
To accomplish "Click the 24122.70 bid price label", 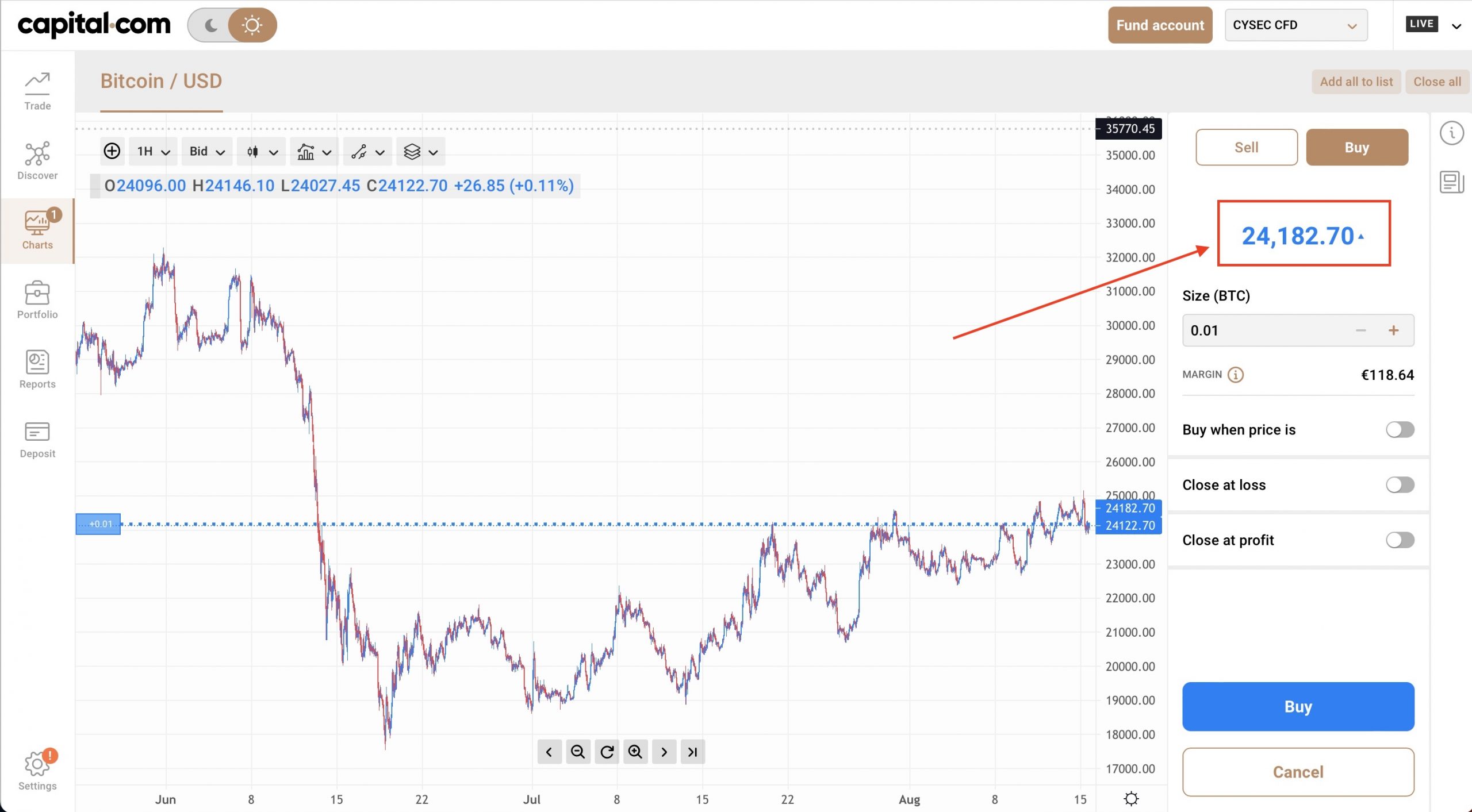I will [1129, 525].
